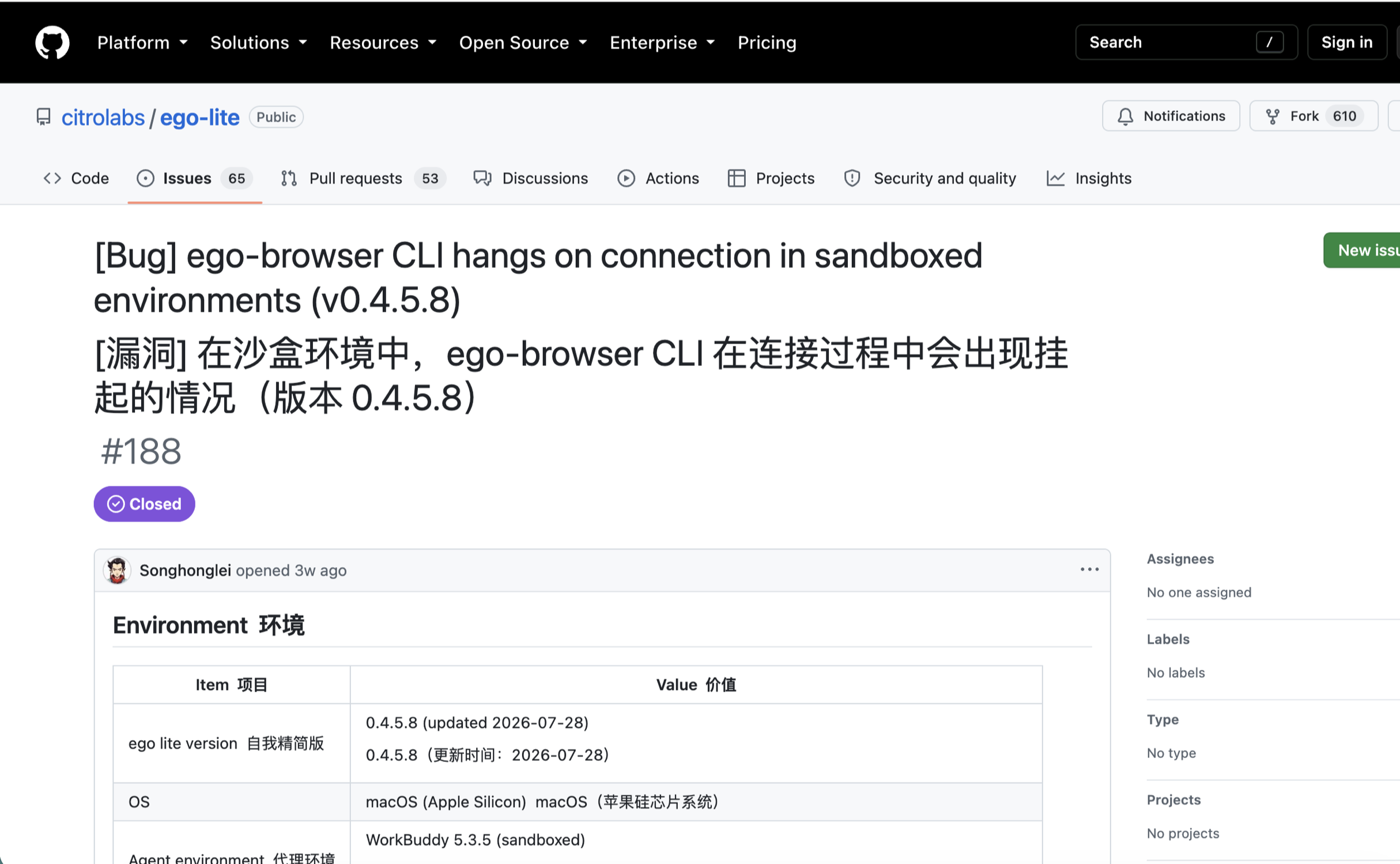
Task: Click the 'Value 价值' table header
Action: 696,685
